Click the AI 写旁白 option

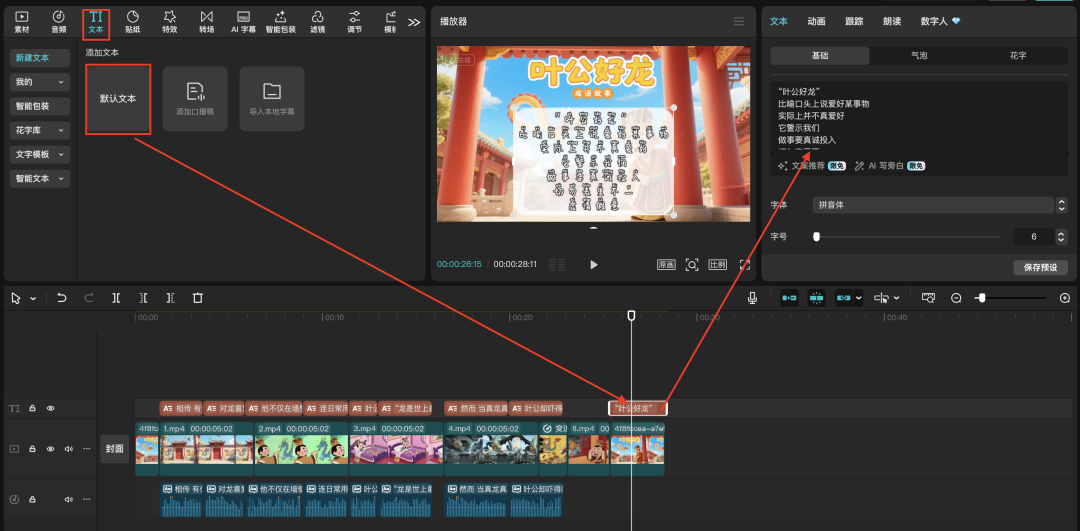pyautogui.click(x=890, y=166)
